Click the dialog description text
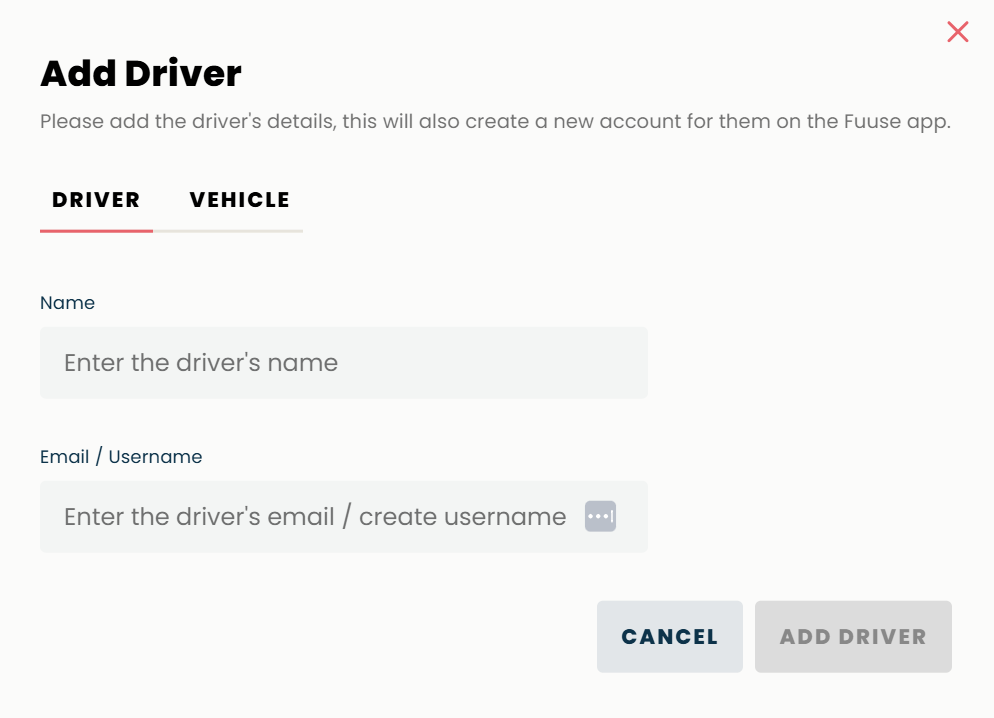The width and height of the screenshot is (994, 718). pos(495,121)
